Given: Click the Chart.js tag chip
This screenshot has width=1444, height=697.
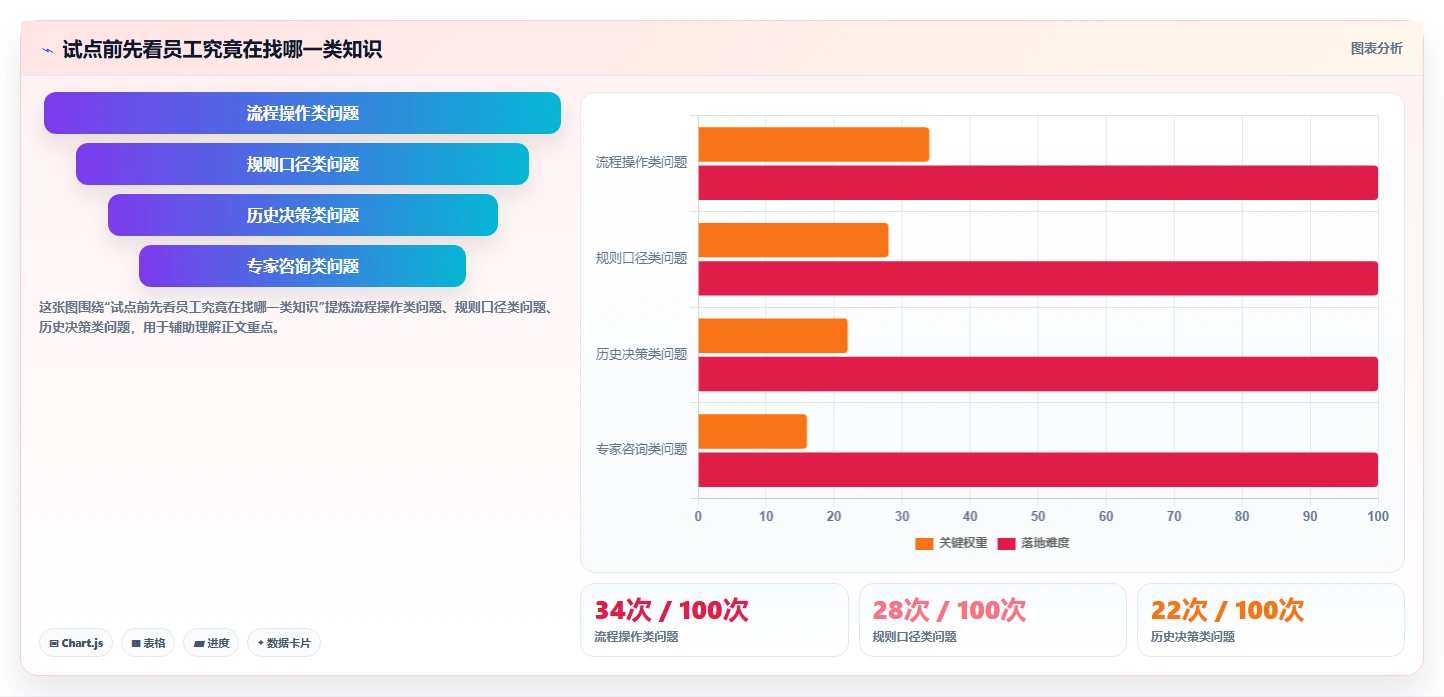Looking at the screenshot, I should tap(76, 643).
